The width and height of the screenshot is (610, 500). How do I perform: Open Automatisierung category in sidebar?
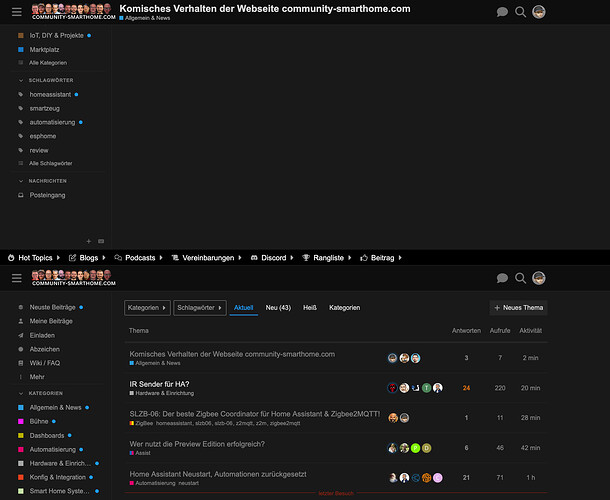[x=51, y=449]
